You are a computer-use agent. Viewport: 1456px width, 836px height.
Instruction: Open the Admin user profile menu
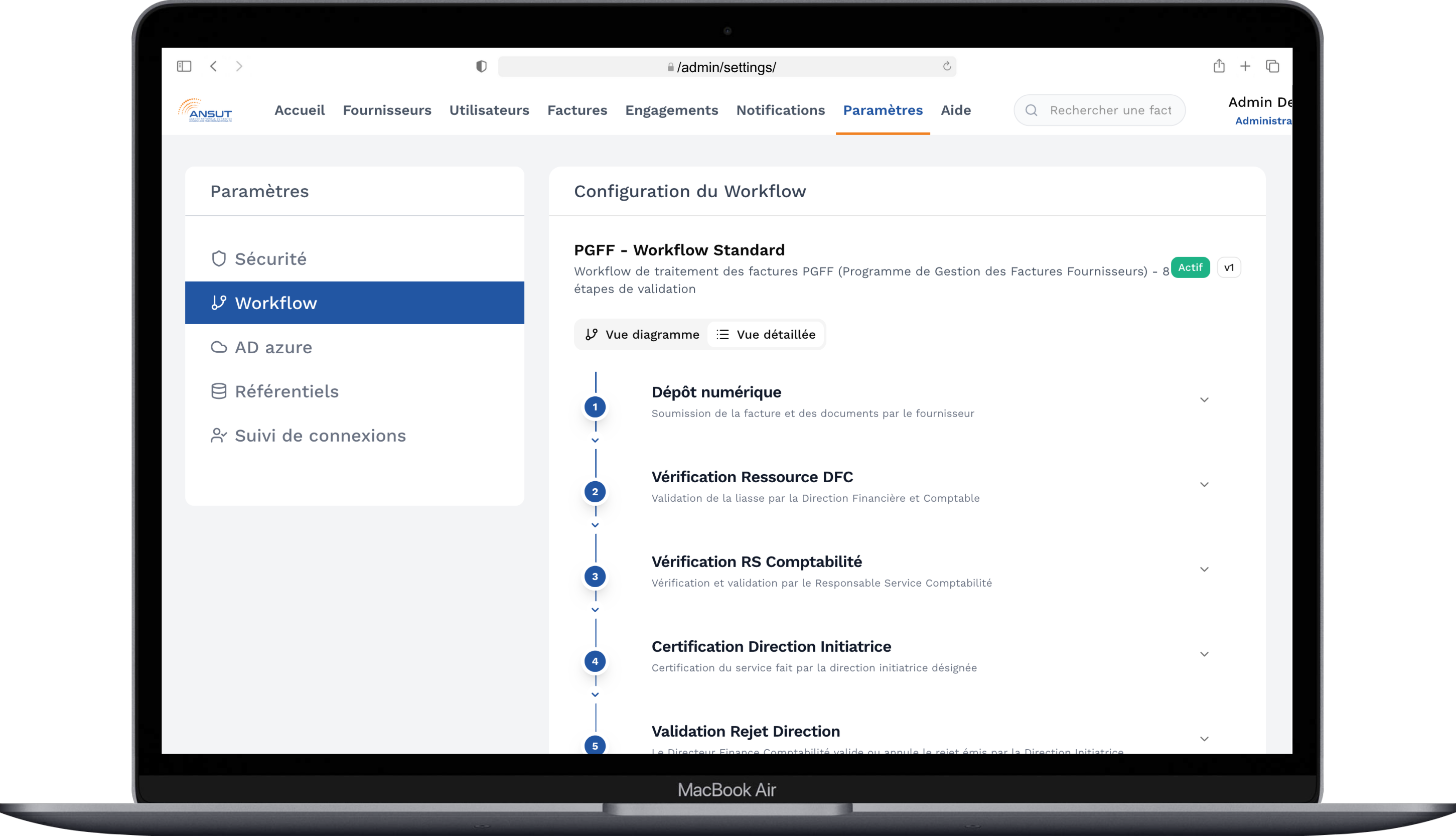(1260, 110)
